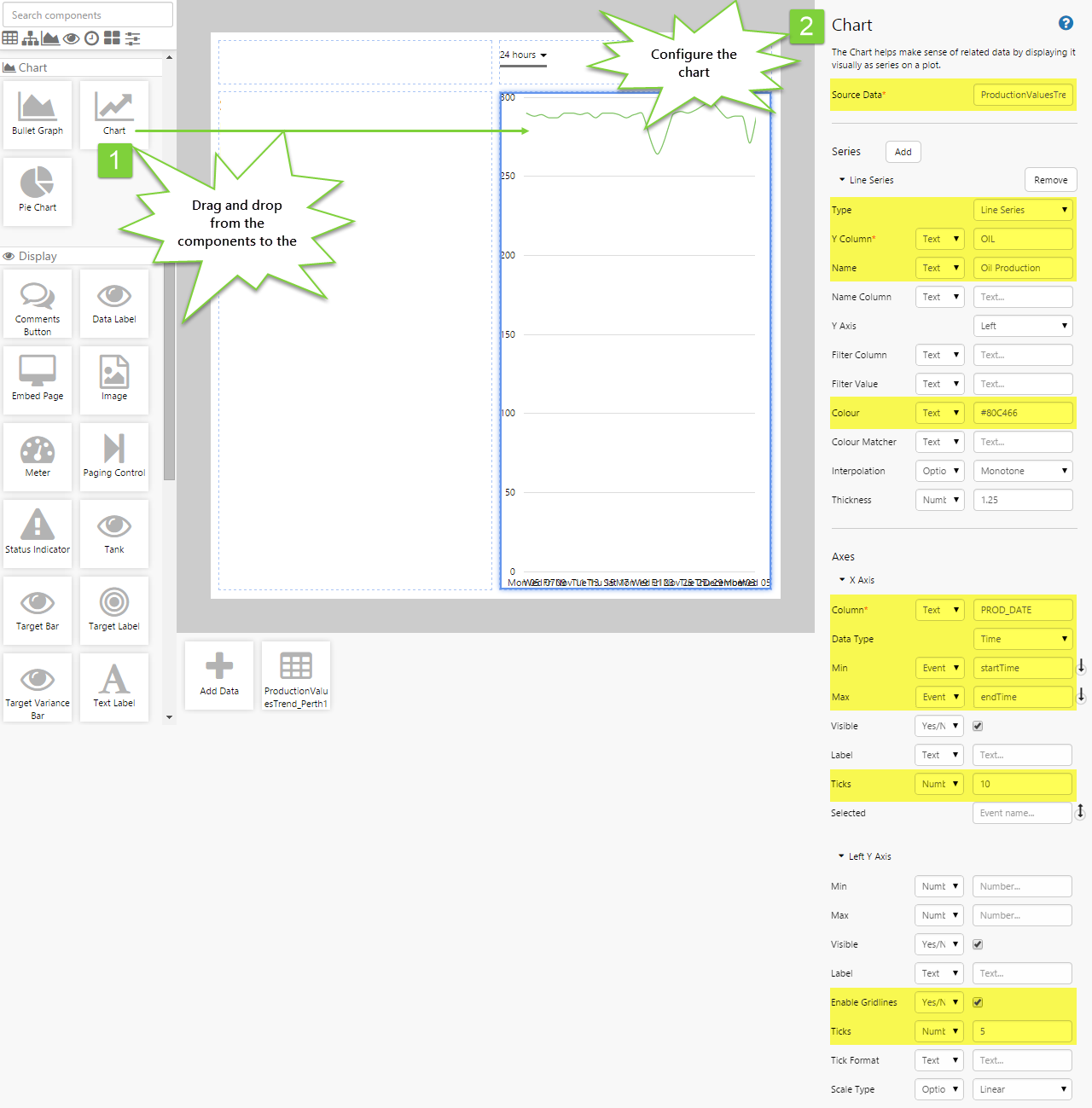Collapse the Left Y Axis section
Screen dimensions: 1092x1108
click(864, 856)
